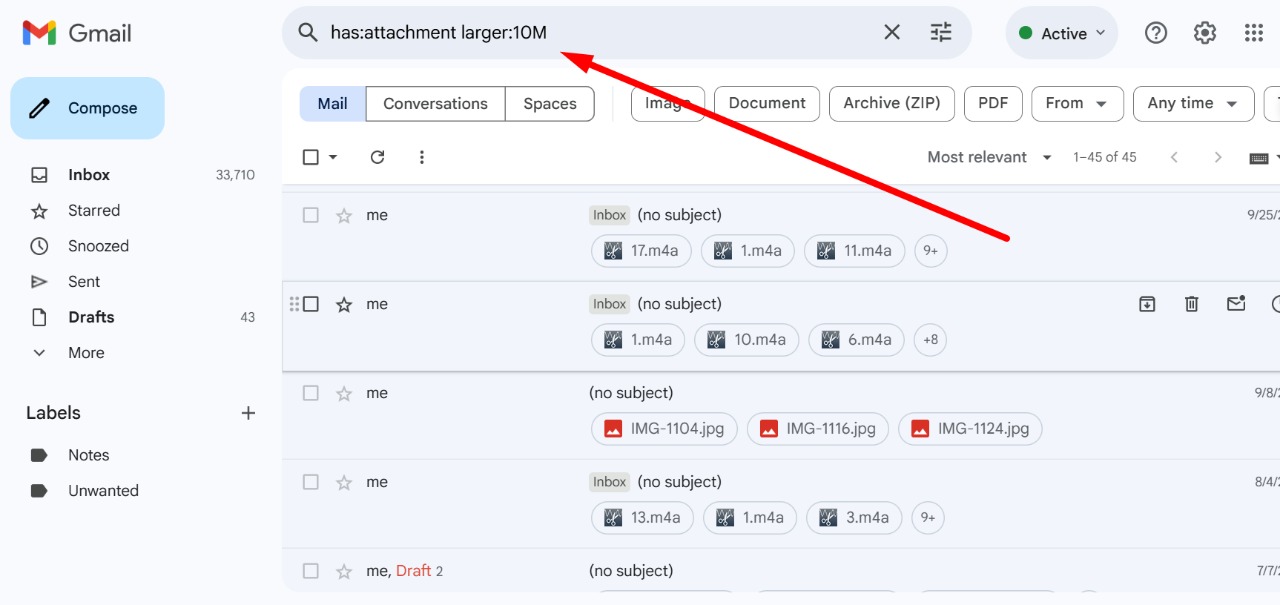
Task: Select the me, Draft email checkbox
Action: tap(311, 571)
